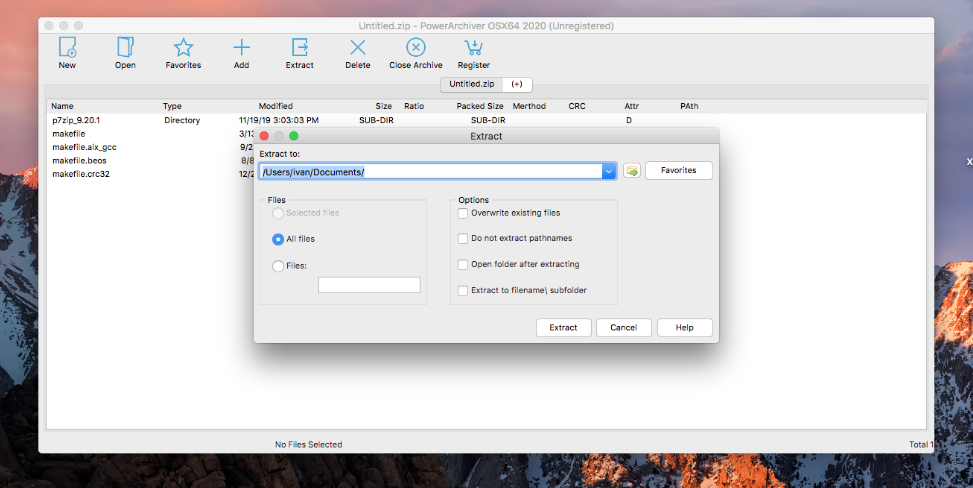Click the Close Archive toolbar icon
The height and width of the screenshot is (488, 973).
(x=415, y=47)
